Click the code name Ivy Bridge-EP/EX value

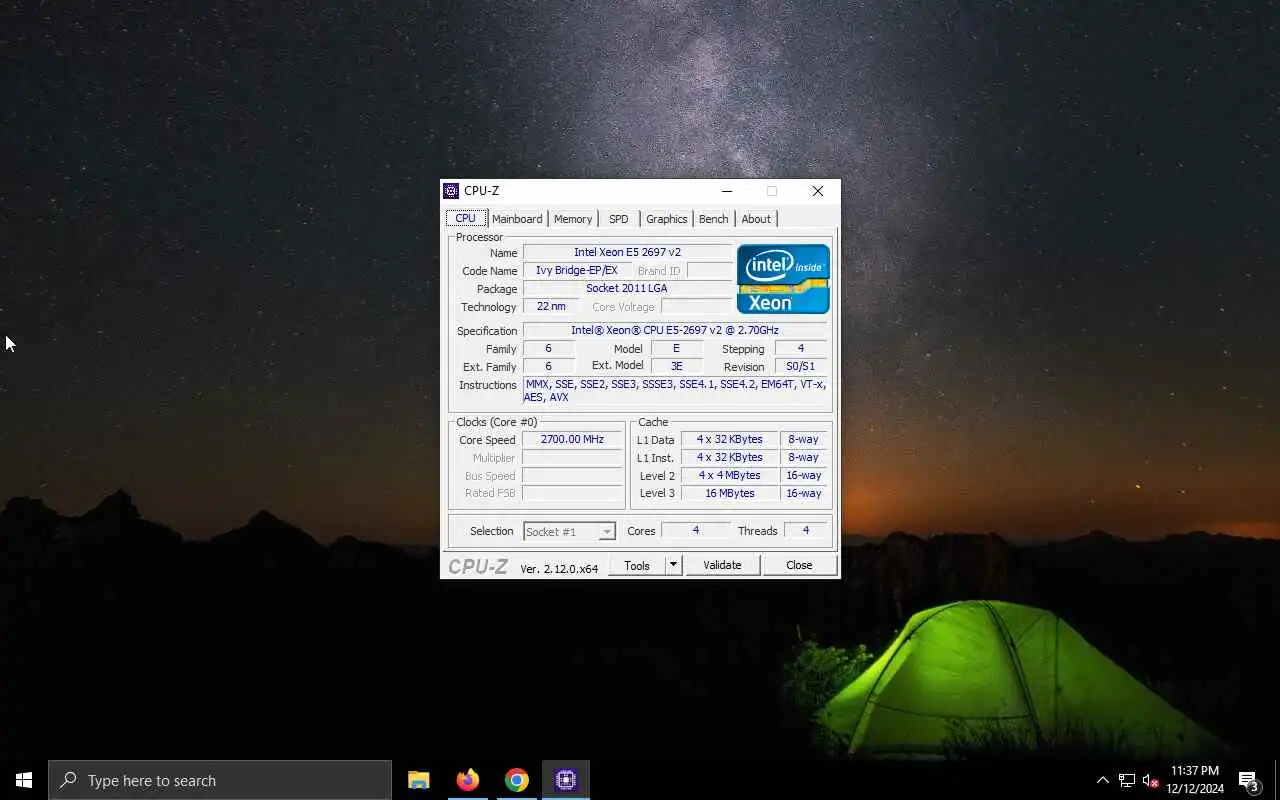[x=576, y=270]
